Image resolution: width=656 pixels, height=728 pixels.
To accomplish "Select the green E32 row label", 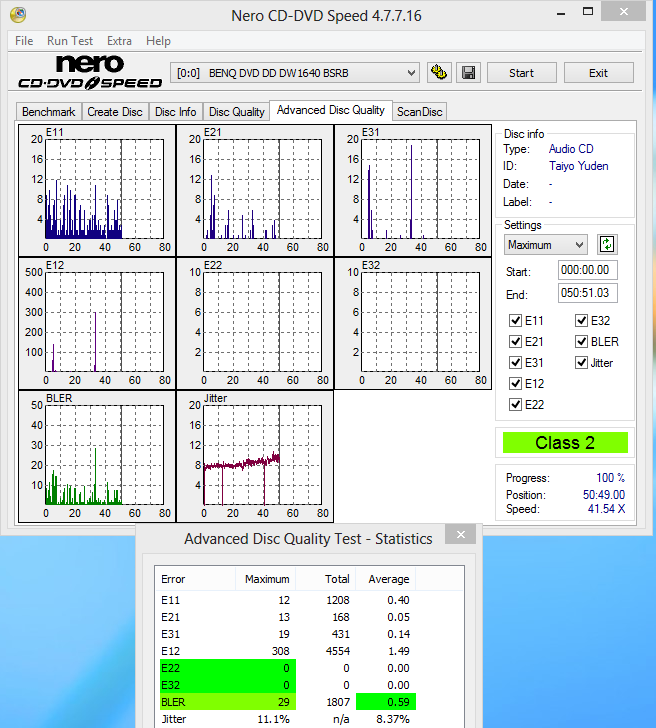I will tap(170, 685).
